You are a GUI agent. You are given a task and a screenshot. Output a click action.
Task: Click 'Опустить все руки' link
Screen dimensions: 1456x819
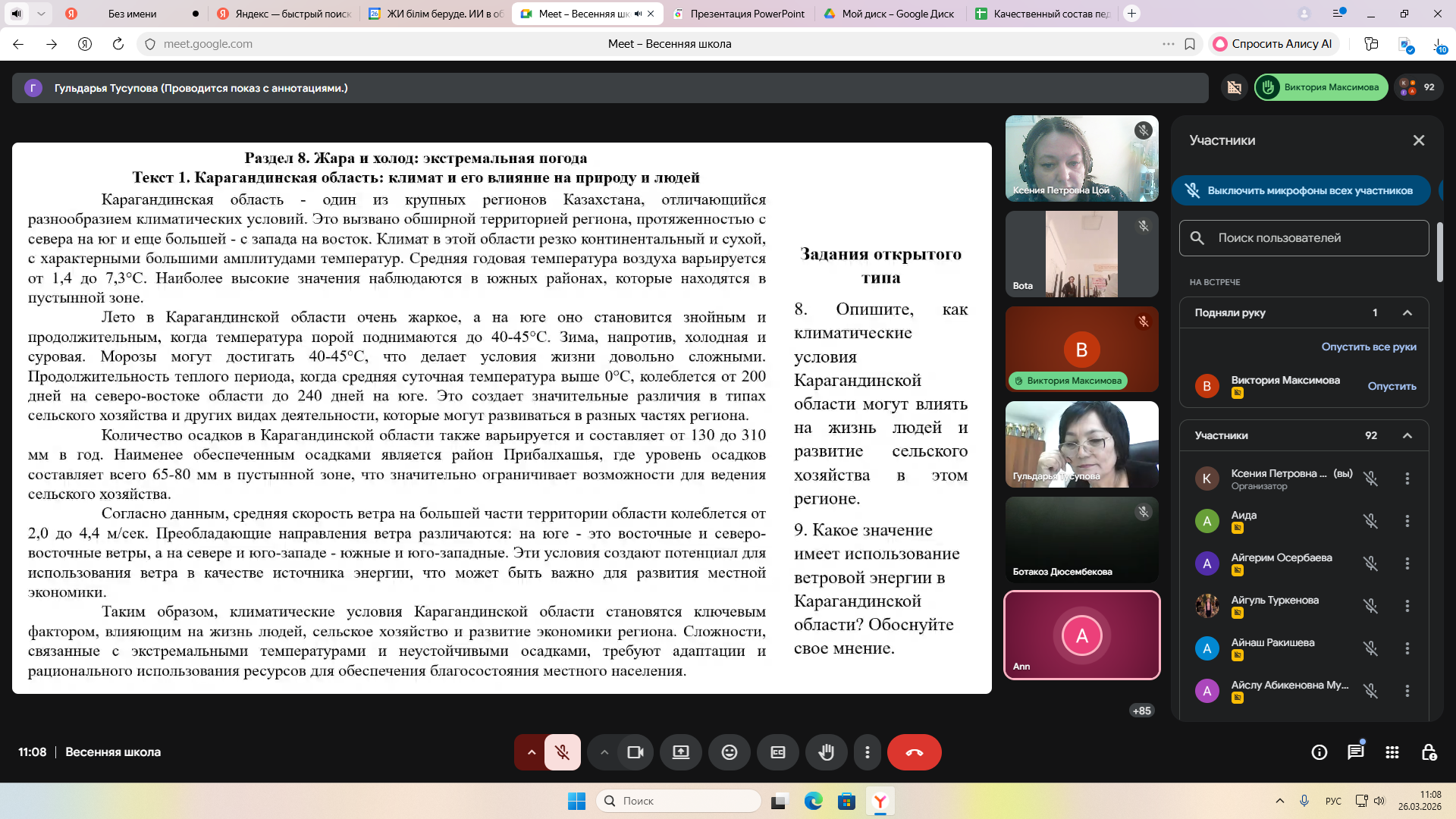point(1368,347)
